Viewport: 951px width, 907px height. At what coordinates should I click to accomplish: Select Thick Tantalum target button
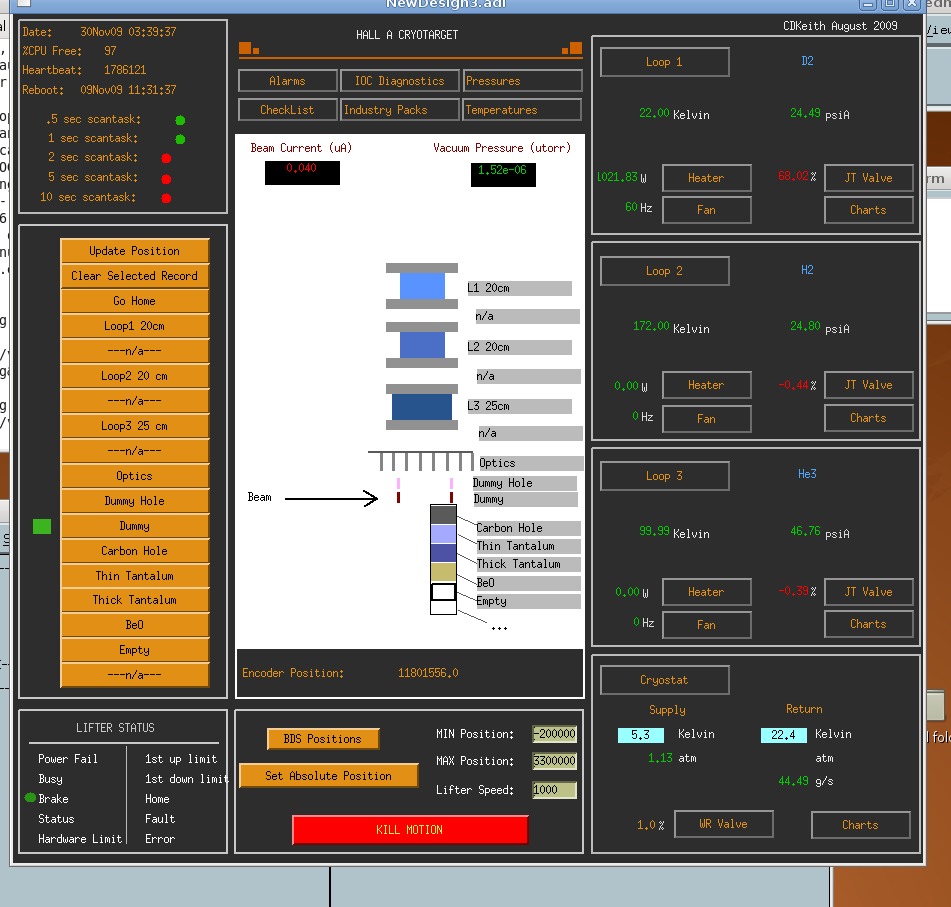pos(135,599)
